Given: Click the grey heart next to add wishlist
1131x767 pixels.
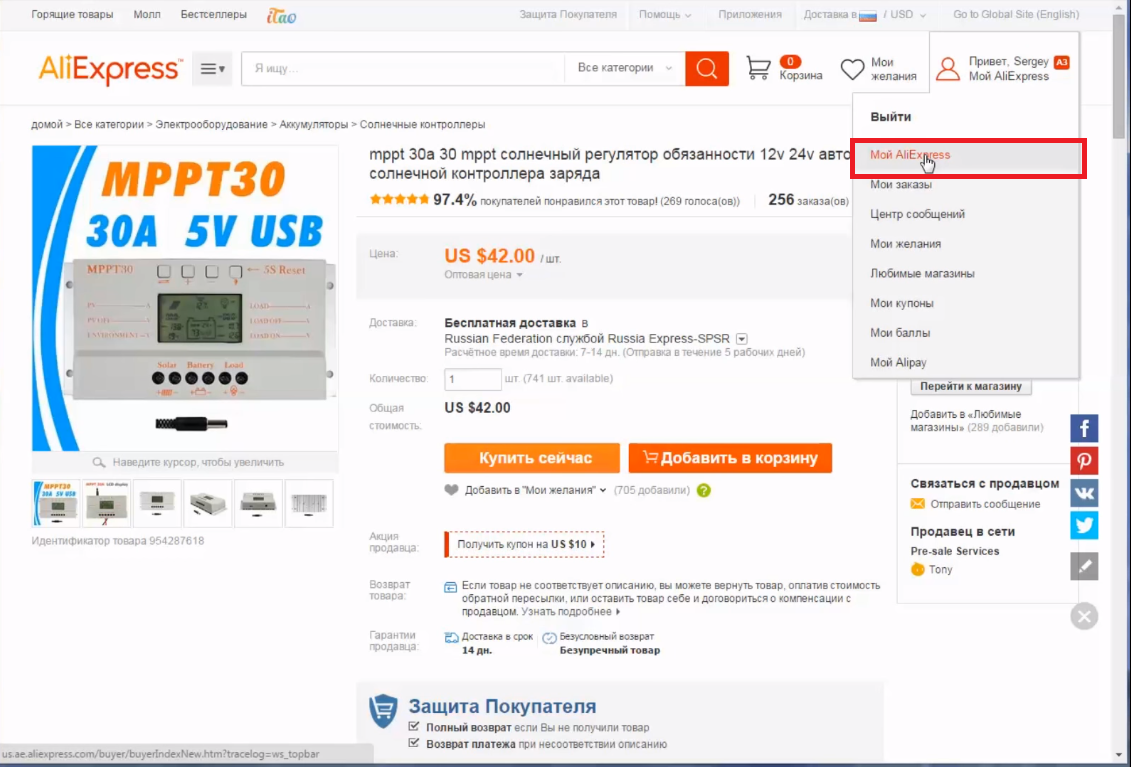Looking at the screenshot, I should tap(452, 491).
